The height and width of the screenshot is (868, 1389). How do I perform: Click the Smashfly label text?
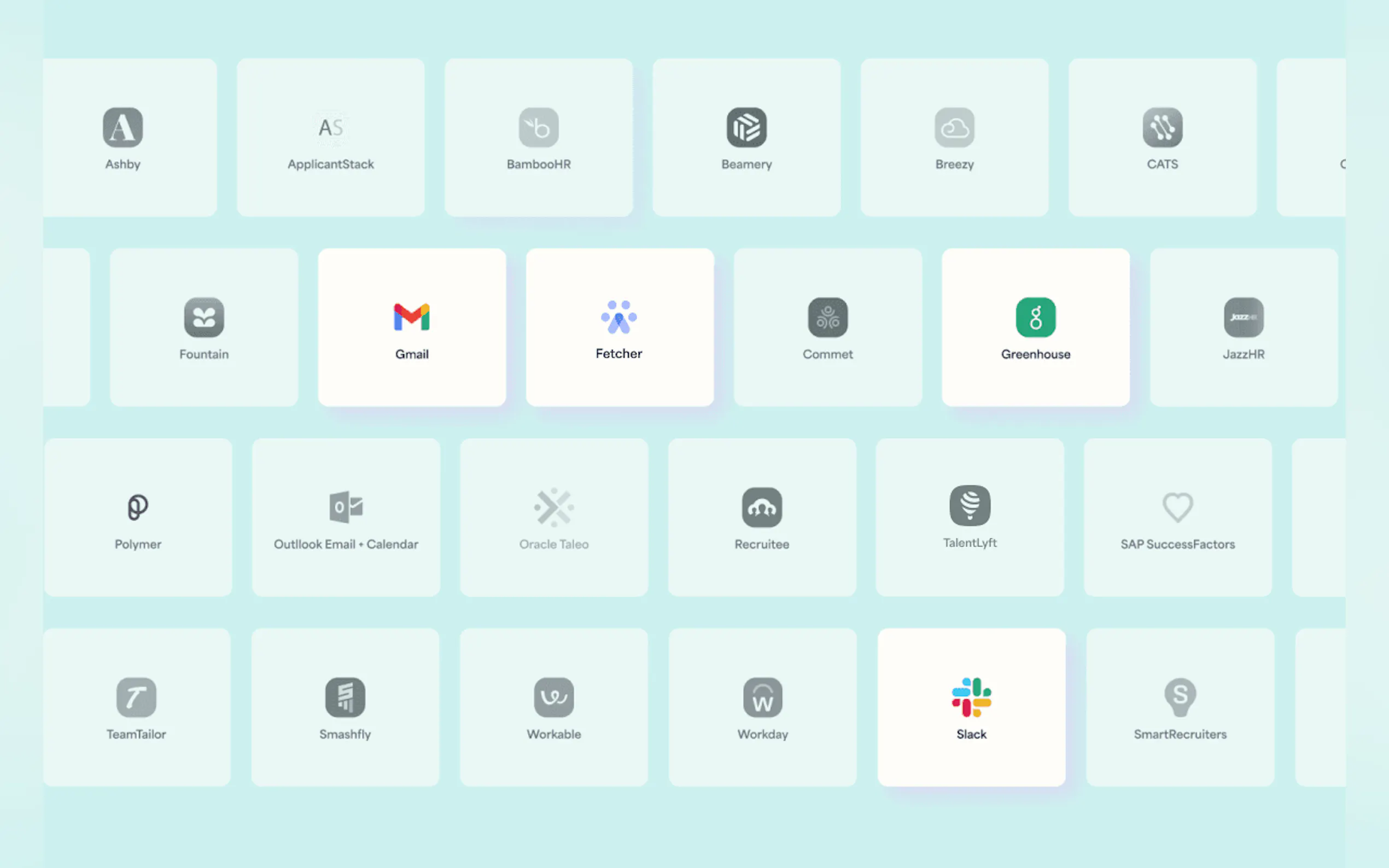click(x=345, y=735)
